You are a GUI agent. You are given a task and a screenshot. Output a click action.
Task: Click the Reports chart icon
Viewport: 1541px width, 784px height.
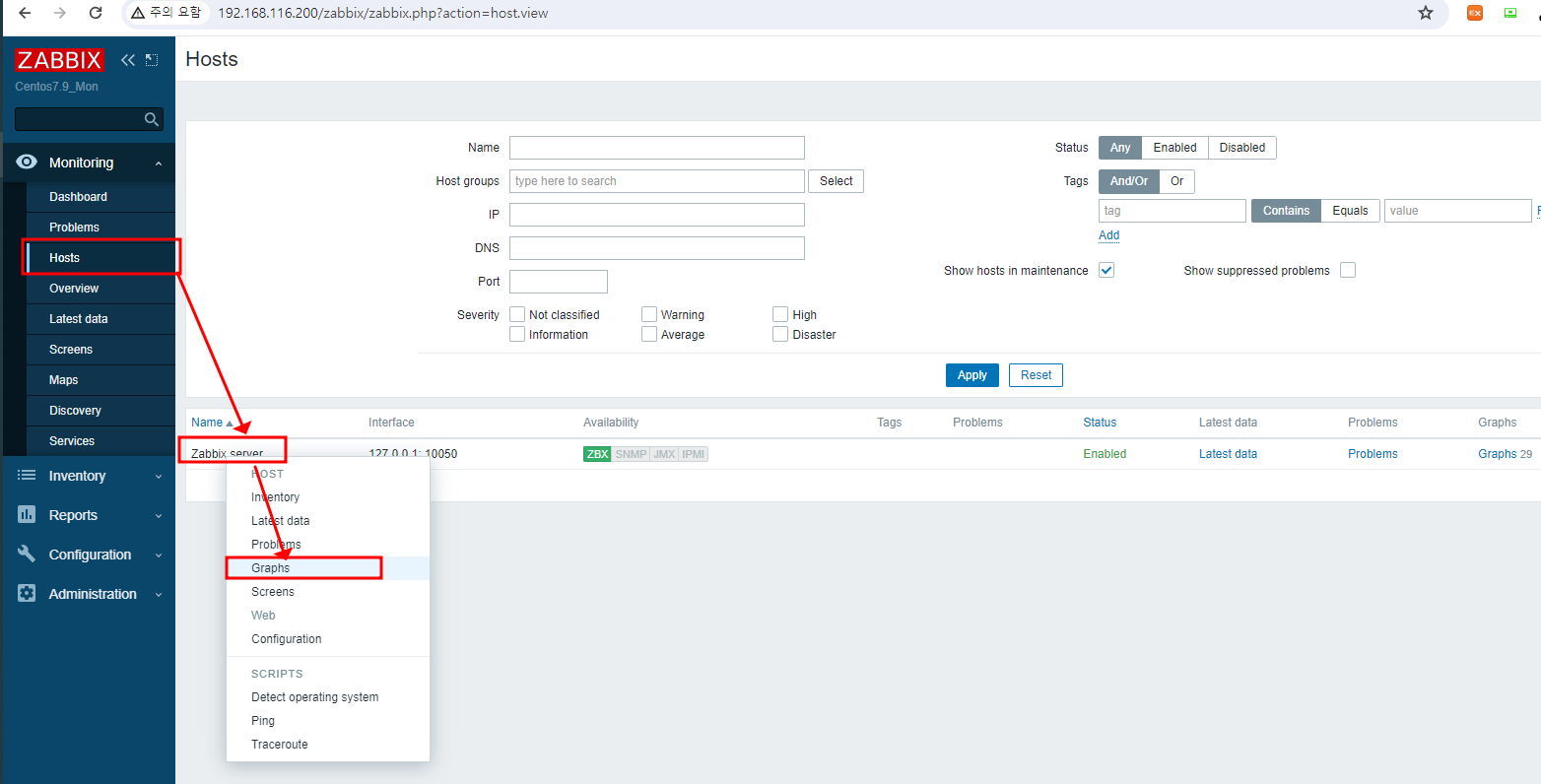coord(27,514)
